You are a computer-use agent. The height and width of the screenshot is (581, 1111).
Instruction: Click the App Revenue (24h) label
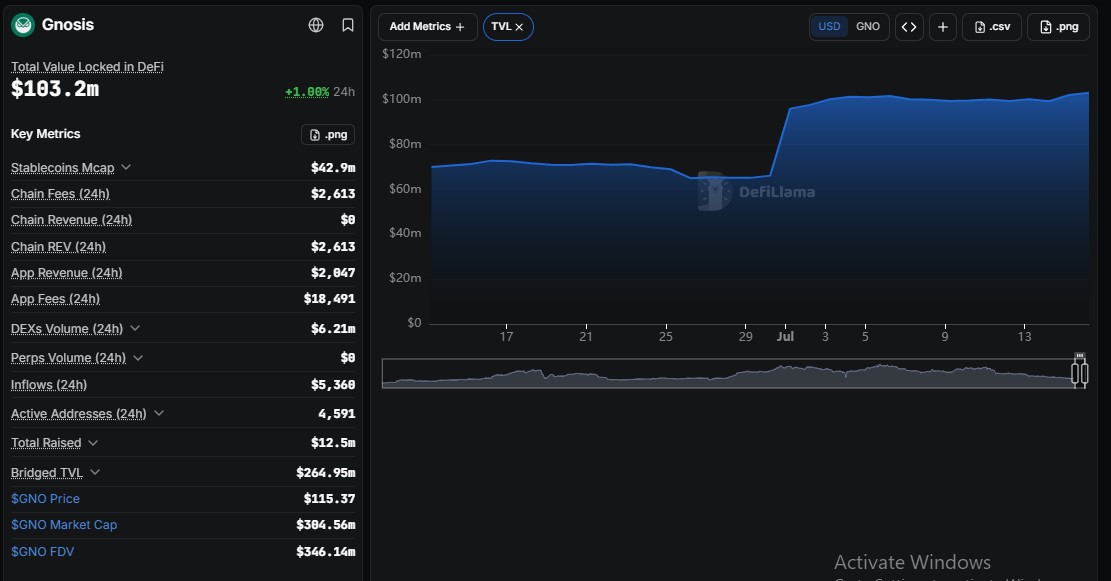(x=67, y=273)
